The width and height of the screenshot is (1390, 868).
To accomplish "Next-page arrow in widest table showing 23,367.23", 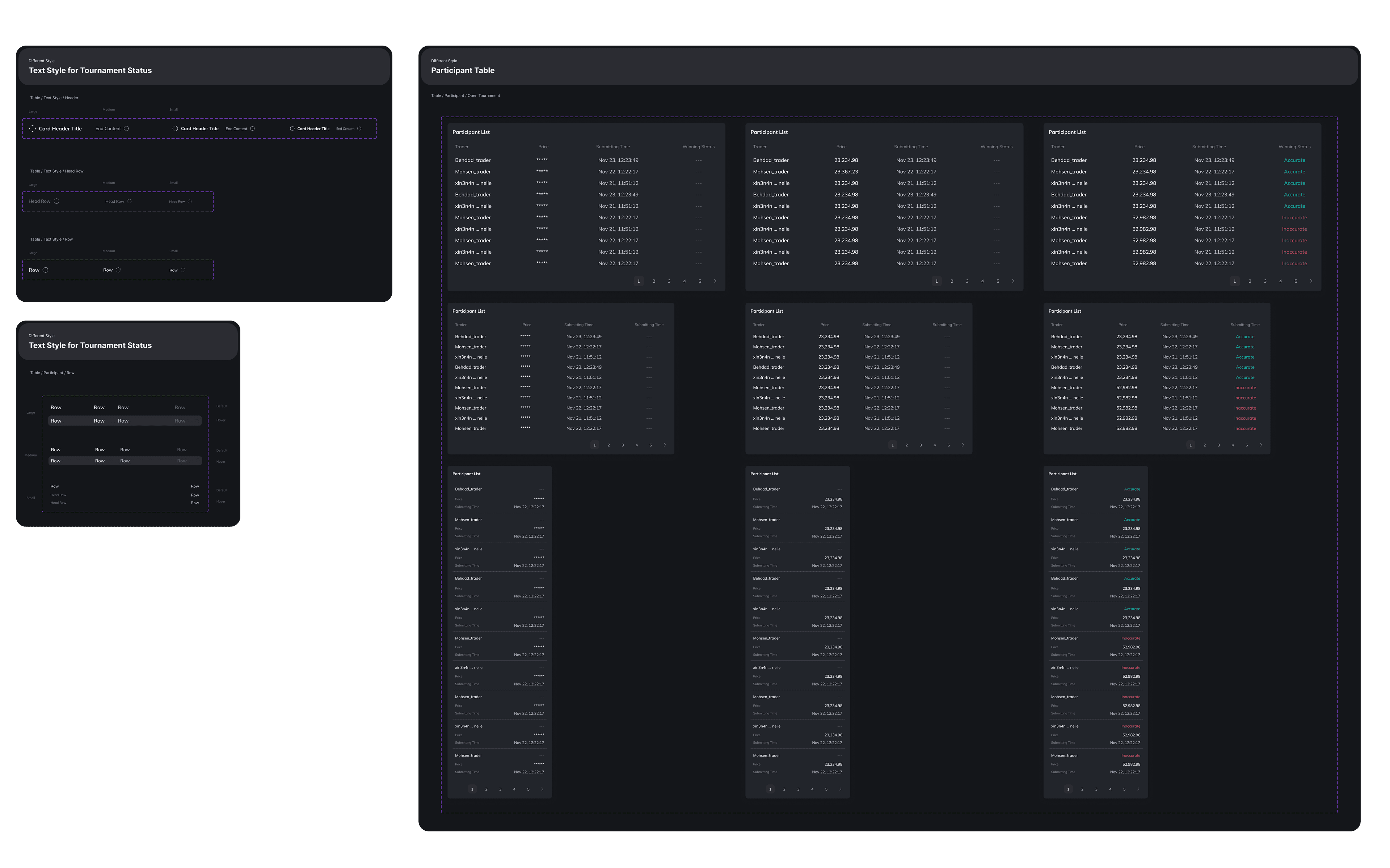I will coord(1013,281).
